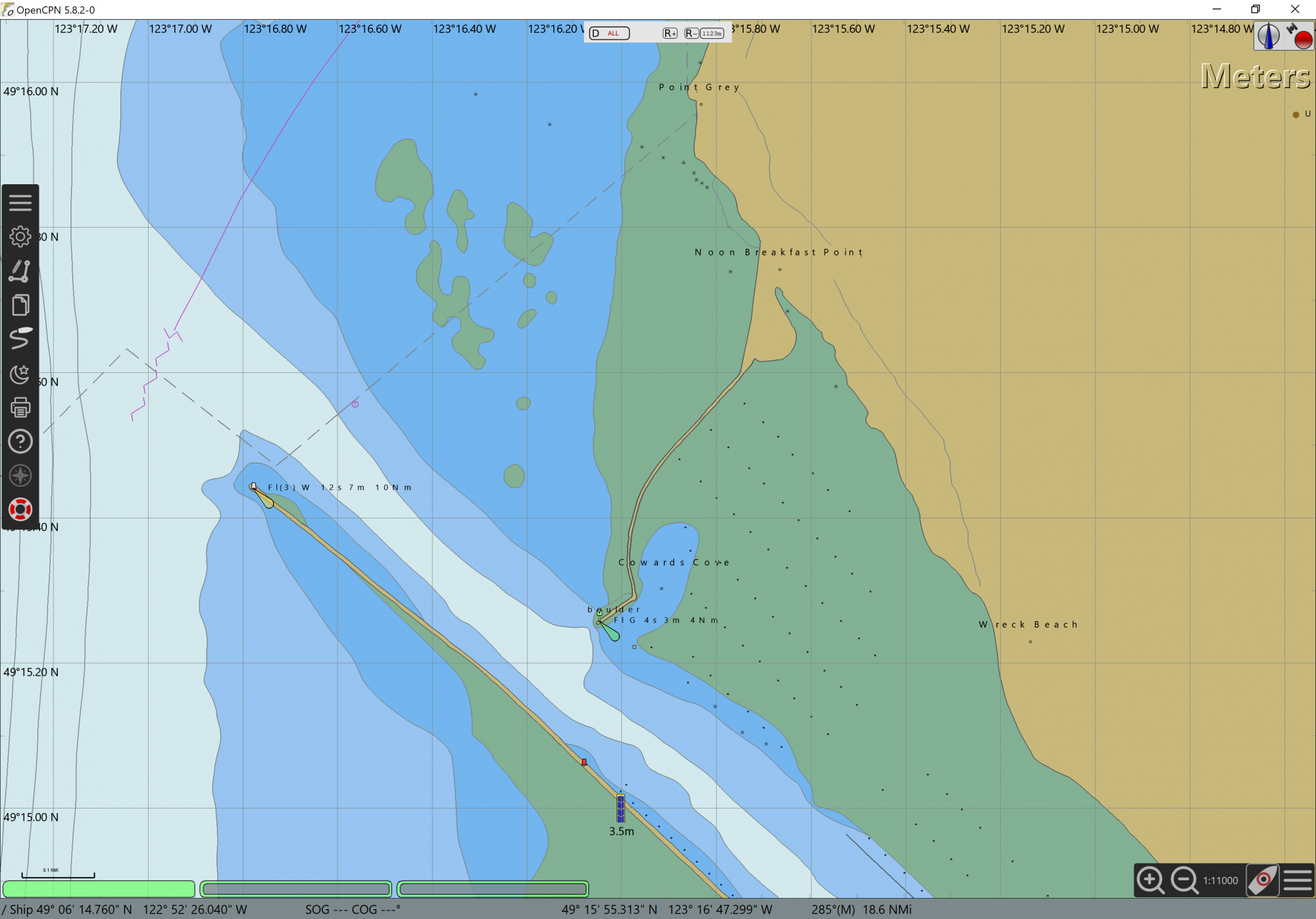Click the Noon Breakfast Point label
The width and height of the screenshot is (1316, 919).
778,252
